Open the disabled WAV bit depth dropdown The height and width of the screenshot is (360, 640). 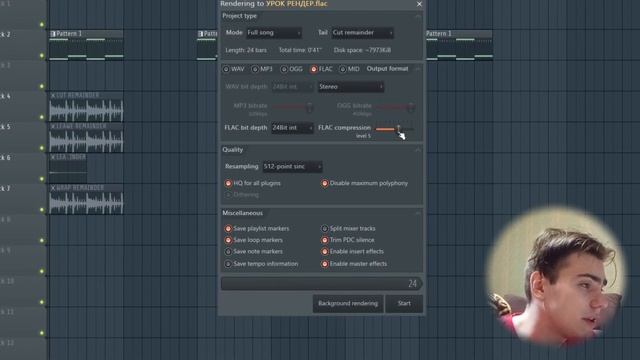292,87
